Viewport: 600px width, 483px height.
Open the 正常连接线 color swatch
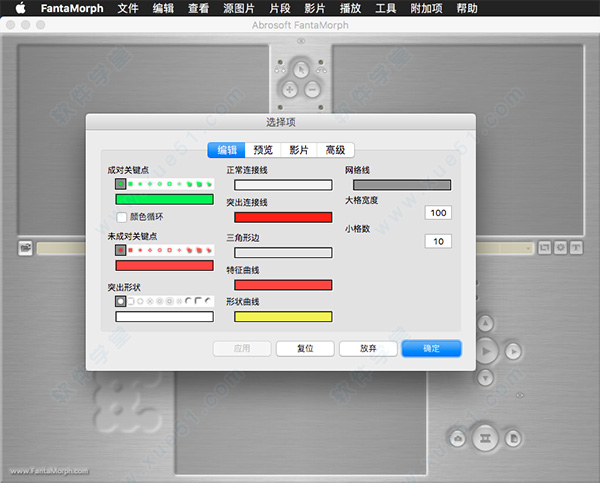[x=283, y=185]
